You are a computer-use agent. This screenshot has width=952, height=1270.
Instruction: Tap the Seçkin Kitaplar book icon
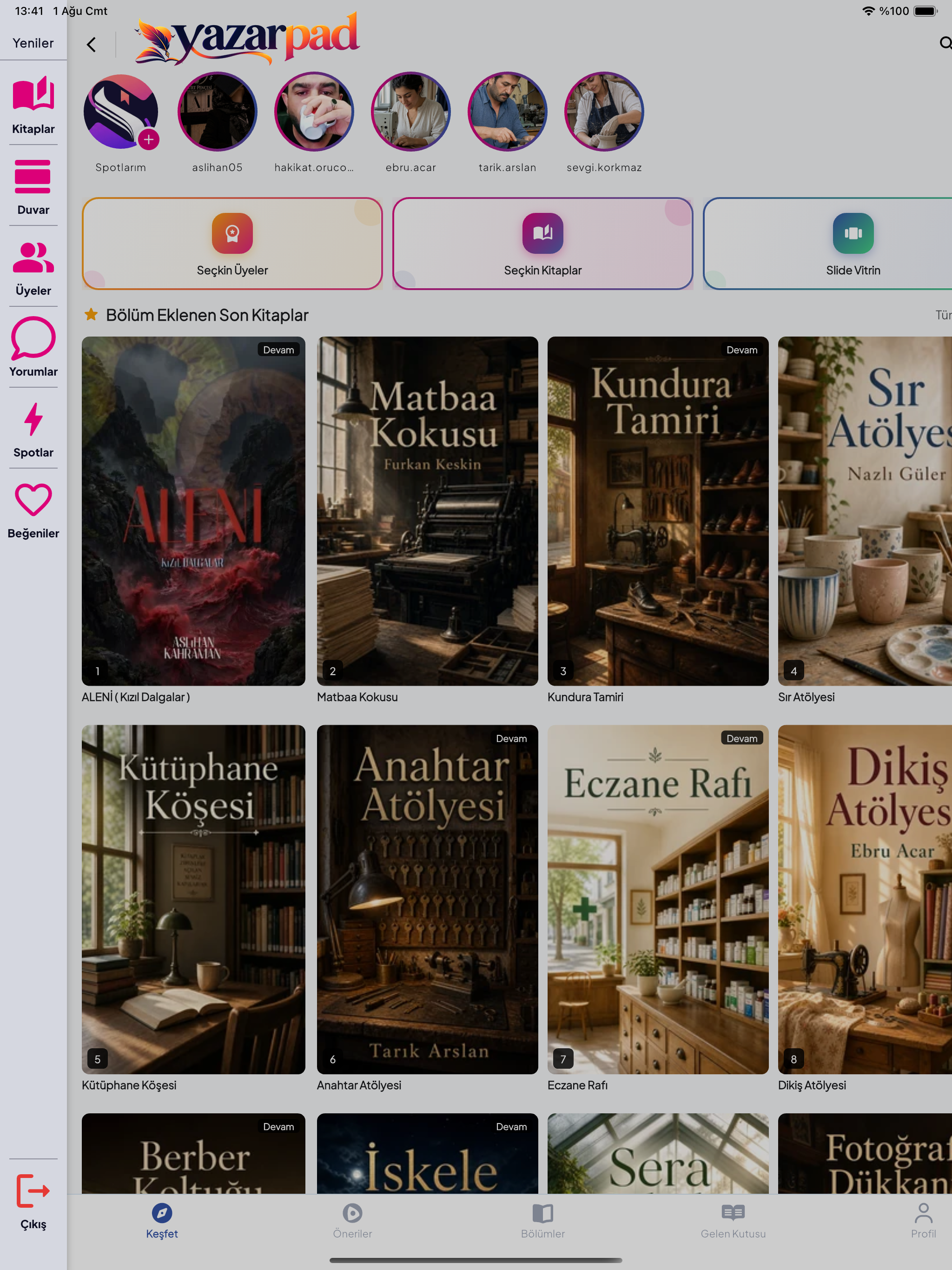tap(542, 233)
